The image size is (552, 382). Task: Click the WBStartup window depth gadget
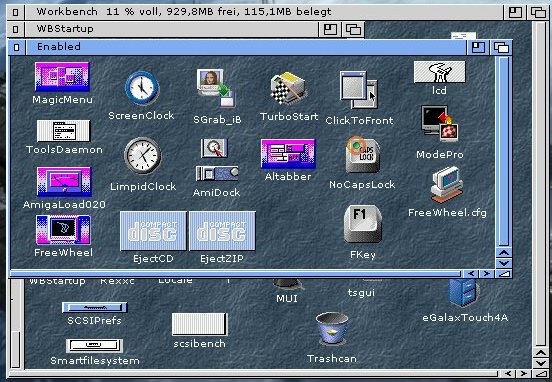pyautogui.click(x=353, y=29)
